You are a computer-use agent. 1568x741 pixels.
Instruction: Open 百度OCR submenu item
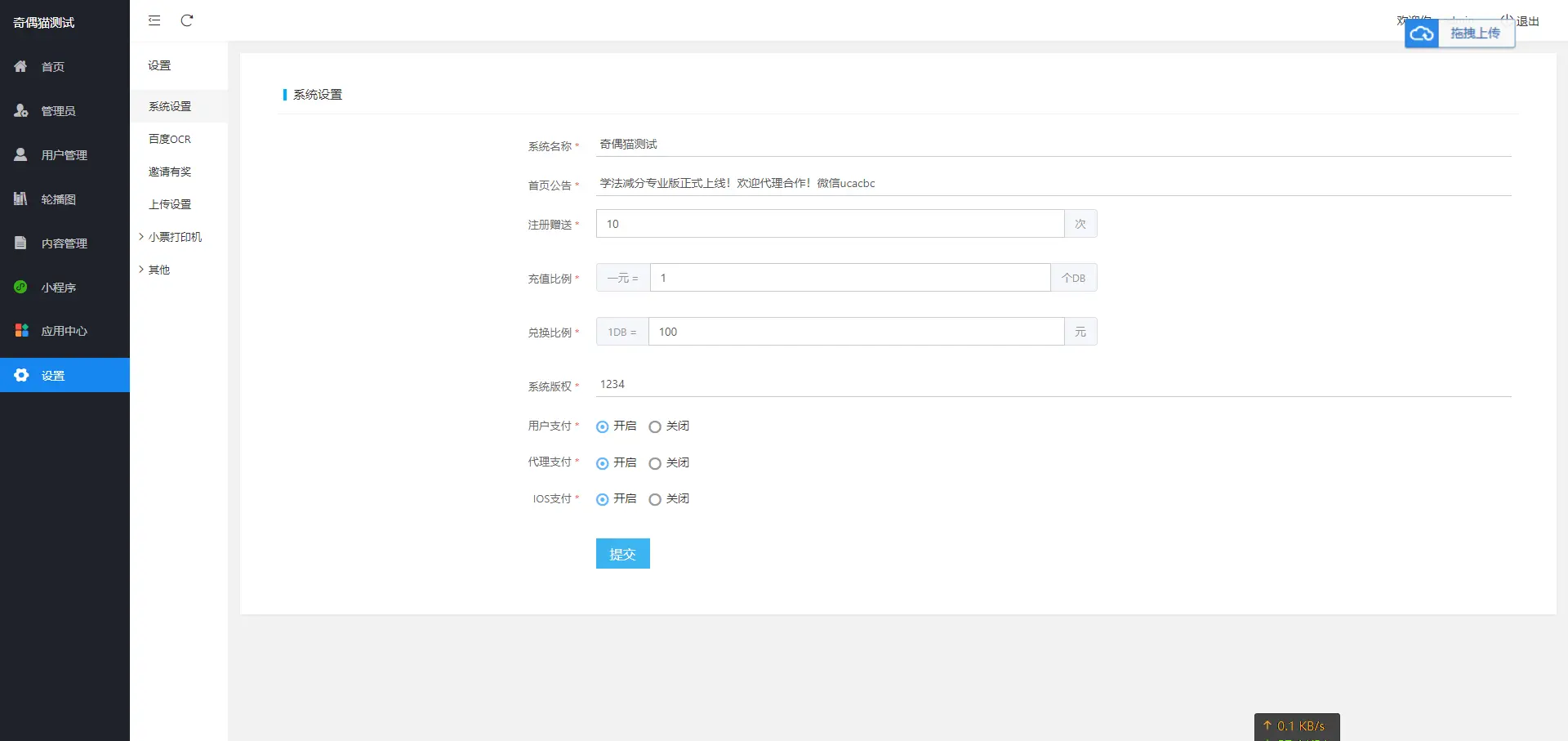[x=179, y=139]
